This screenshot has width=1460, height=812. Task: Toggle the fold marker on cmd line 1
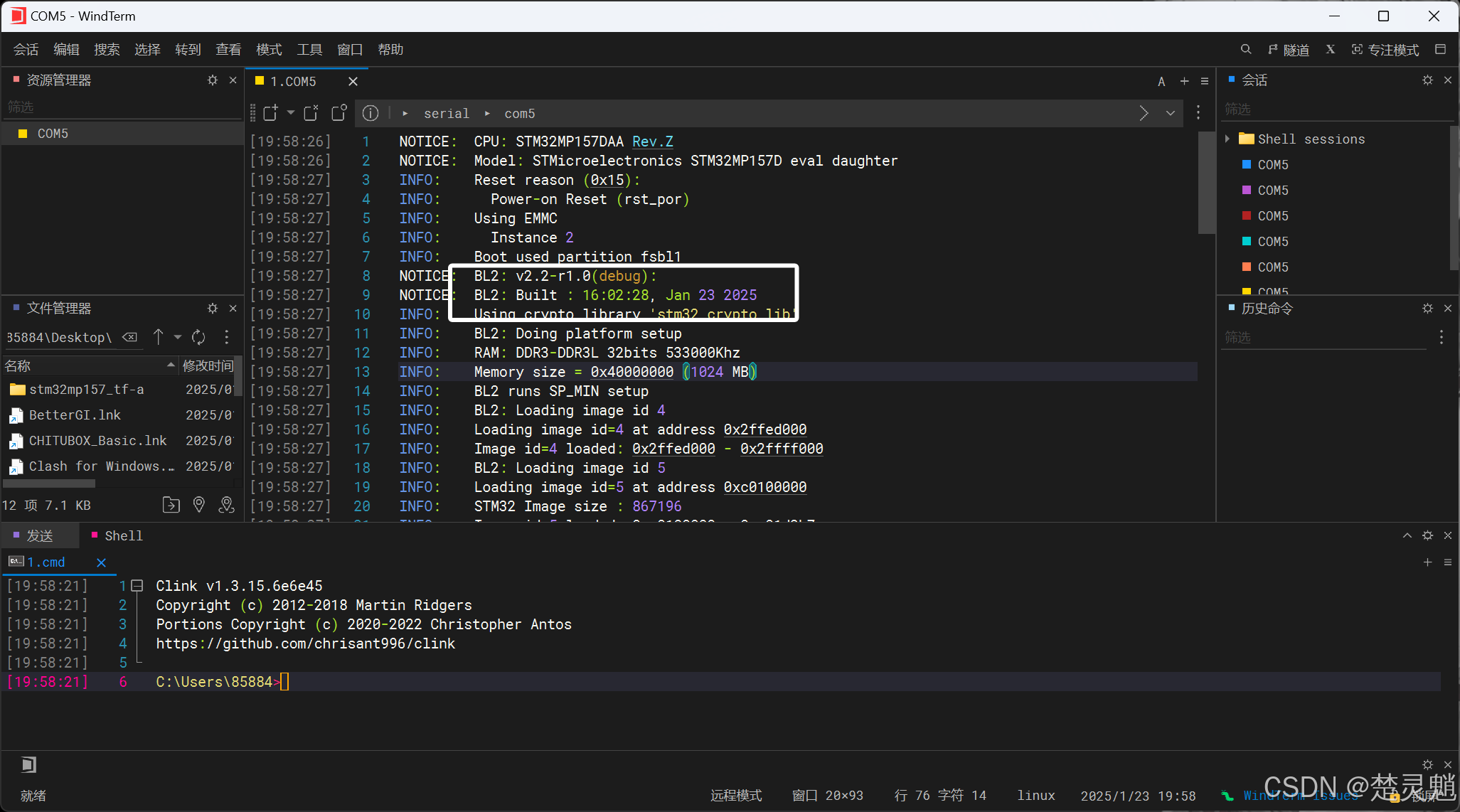138,586
